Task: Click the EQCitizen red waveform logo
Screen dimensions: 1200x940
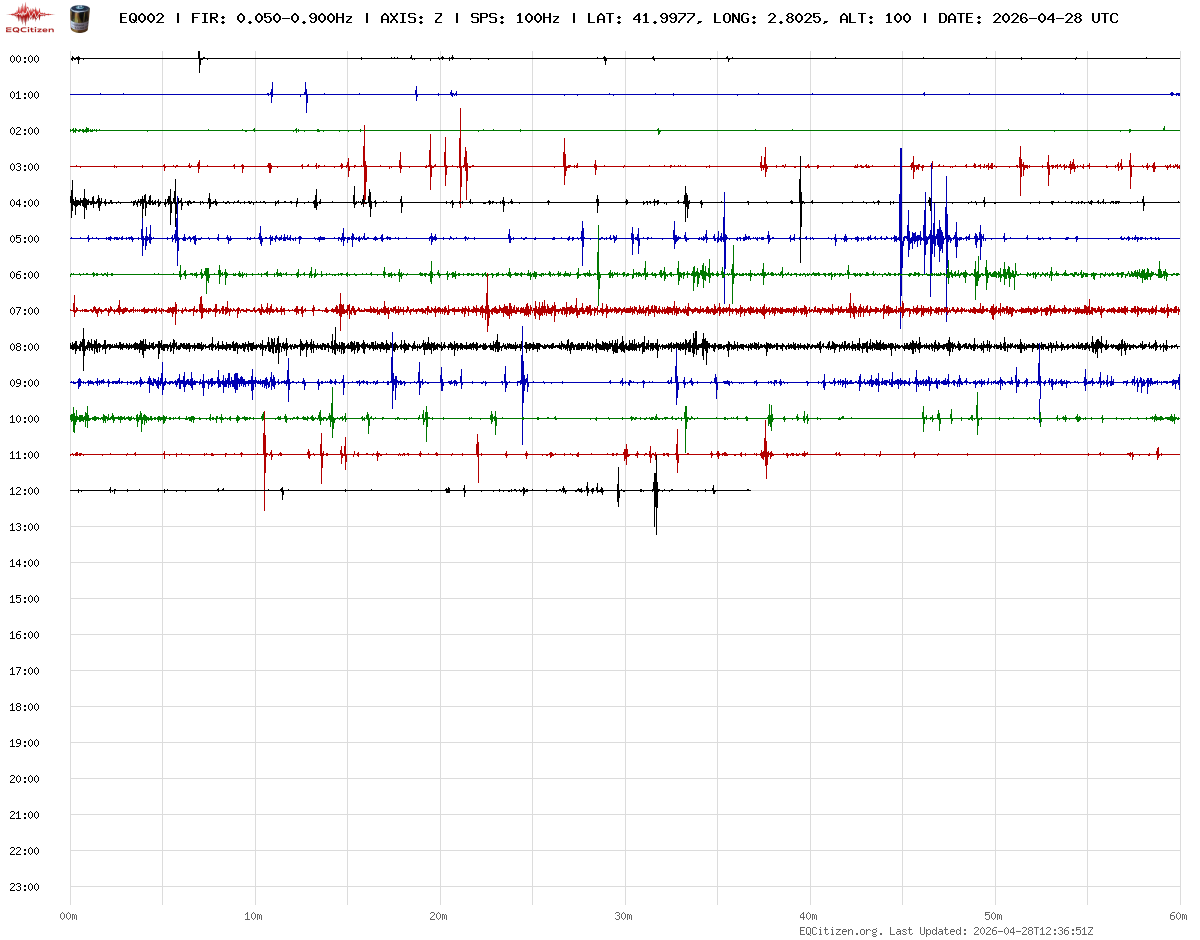Action: click(30, 16)
